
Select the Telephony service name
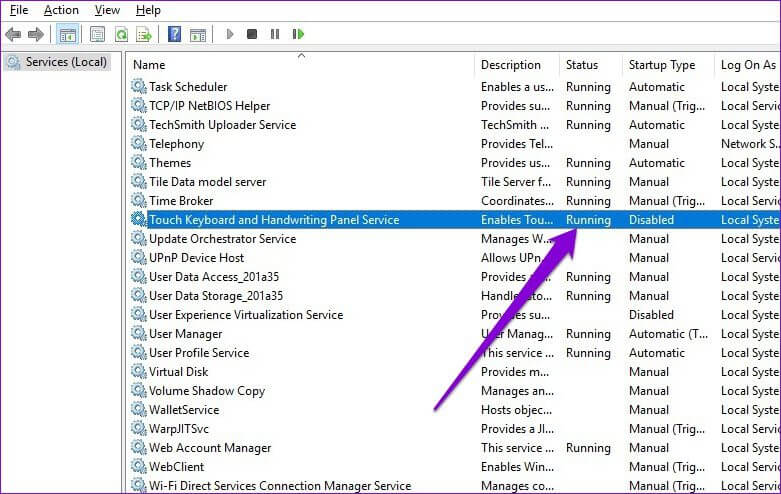point(176,144)
